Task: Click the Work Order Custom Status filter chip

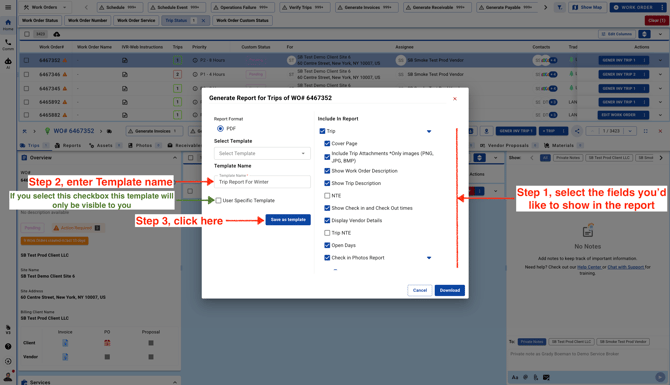Action: pyautogui.click(x=242, y=21)
